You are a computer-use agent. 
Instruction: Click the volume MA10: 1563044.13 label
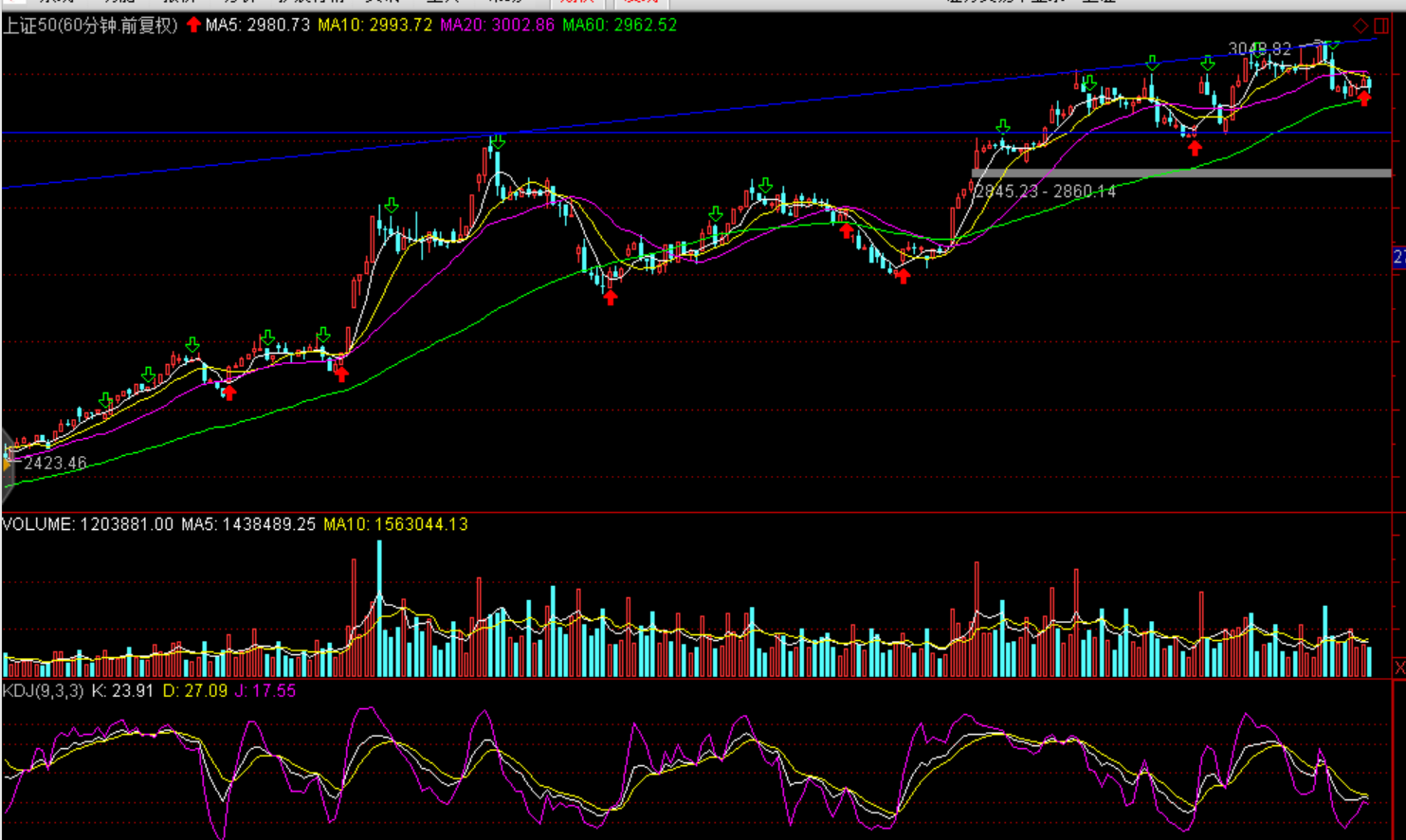point(395,524)
